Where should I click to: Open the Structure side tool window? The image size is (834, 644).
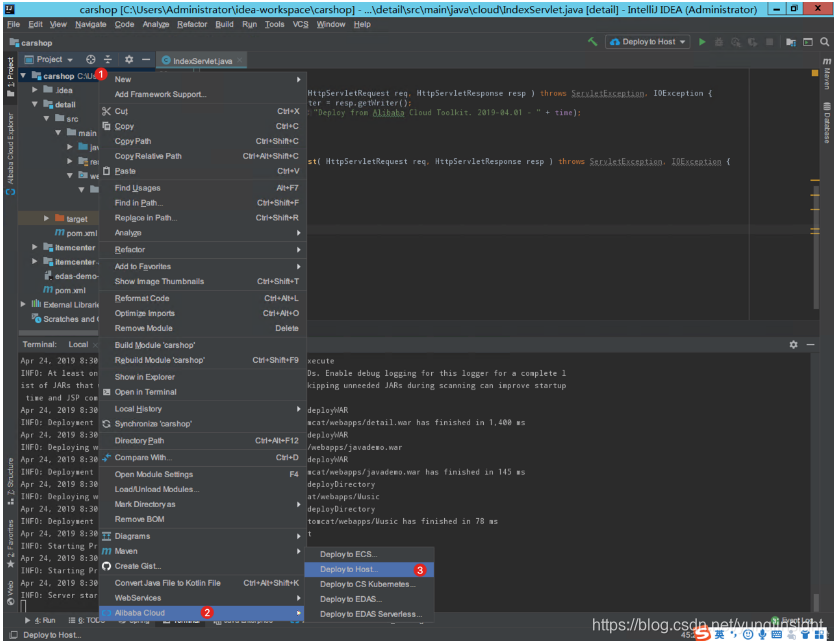point(10,481)
